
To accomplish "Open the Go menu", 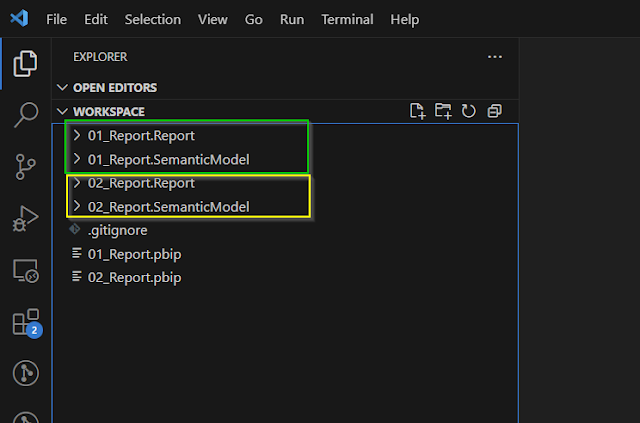I will [x=253, y=19].
